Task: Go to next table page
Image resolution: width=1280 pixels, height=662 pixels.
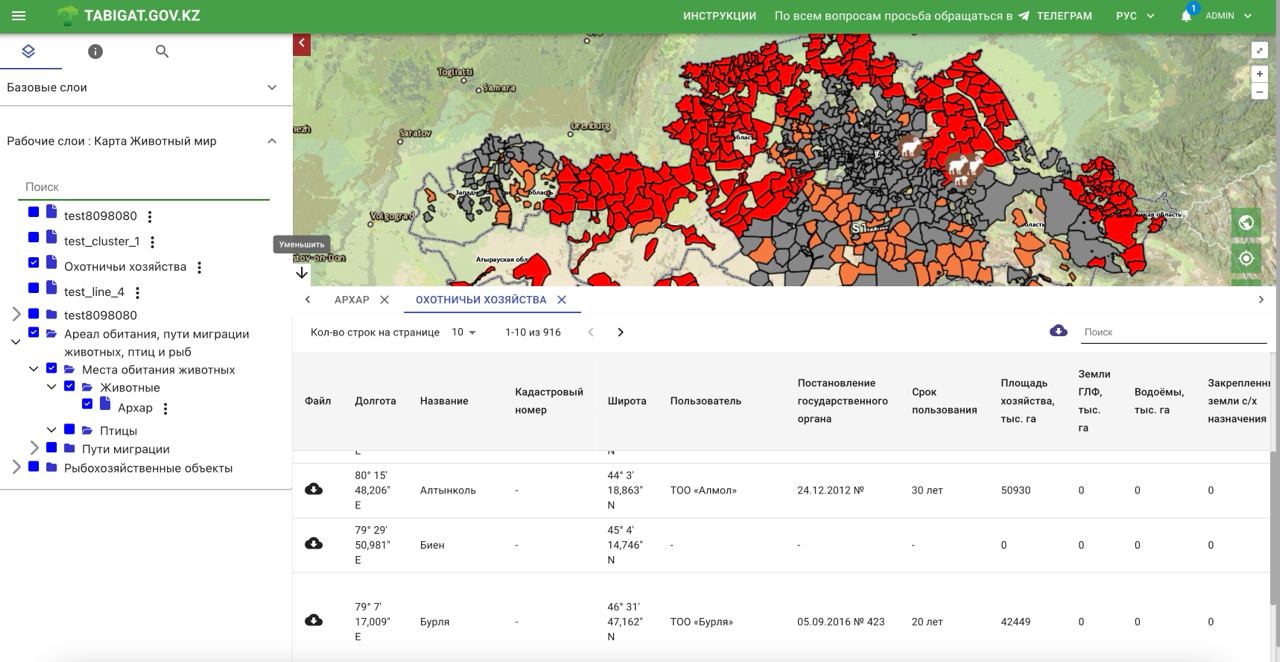Action: click(620, 332)
